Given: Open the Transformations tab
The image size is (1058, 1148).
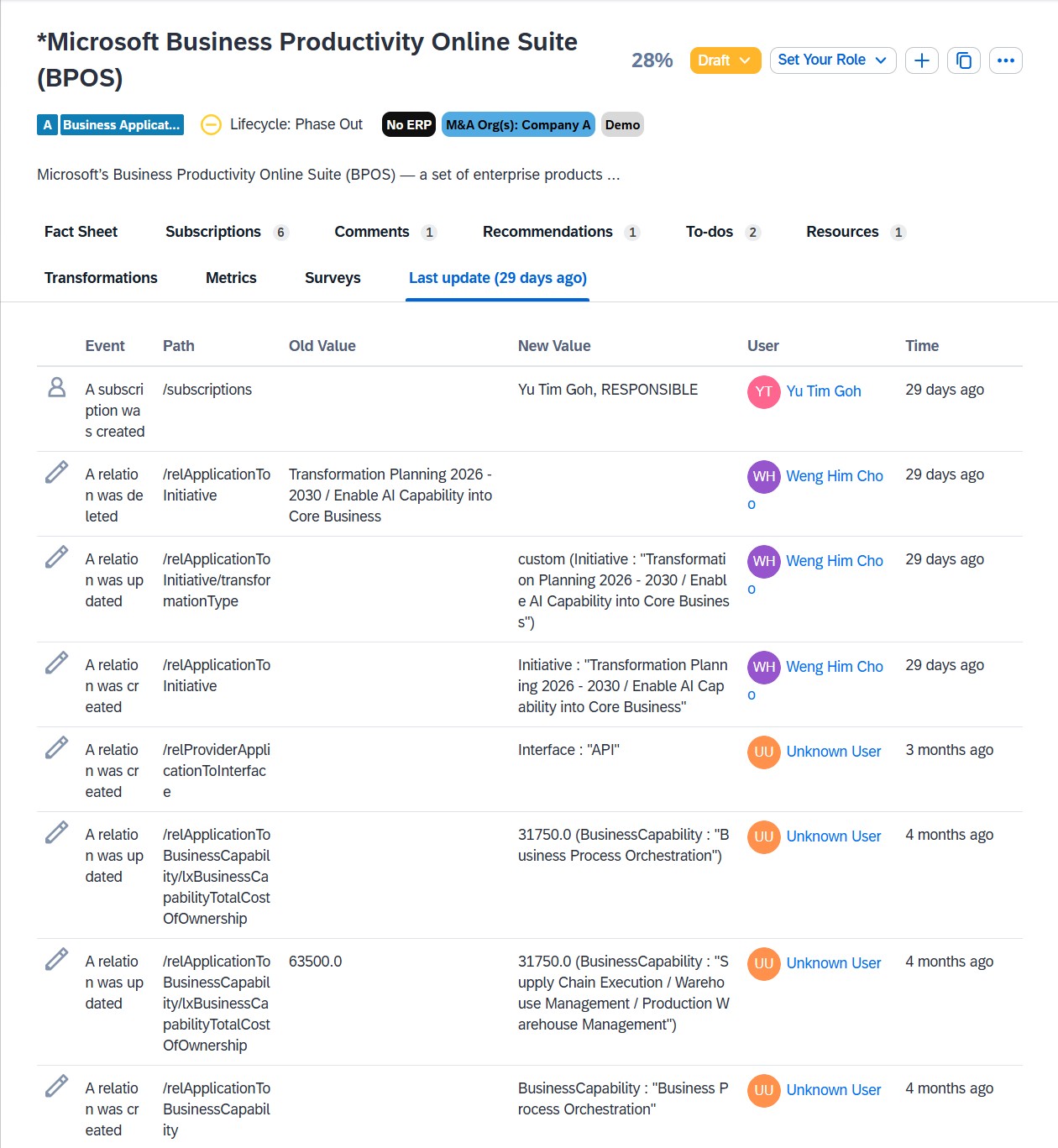Looking at the screenshot, I should point(101,278).
